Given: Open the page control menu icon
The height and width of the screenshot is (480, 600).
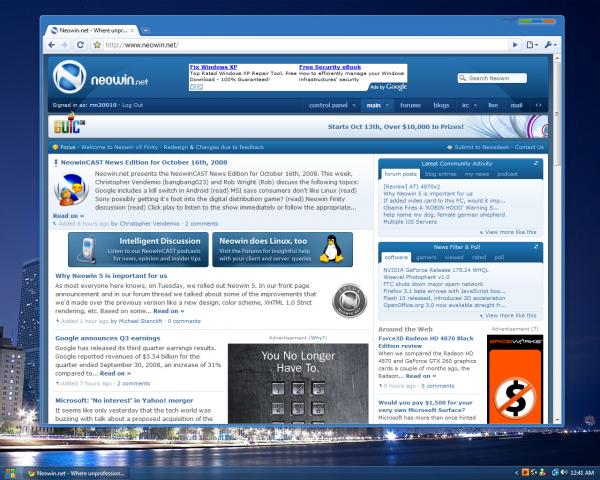Looking at the screenshot, I should pyautogui.click(x=532, y=45).
